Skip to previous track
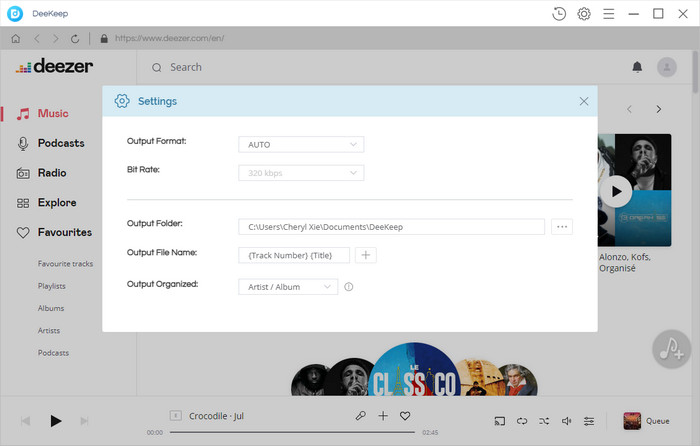This screenshot has height=446, width=700. click(x=25, y=421)
